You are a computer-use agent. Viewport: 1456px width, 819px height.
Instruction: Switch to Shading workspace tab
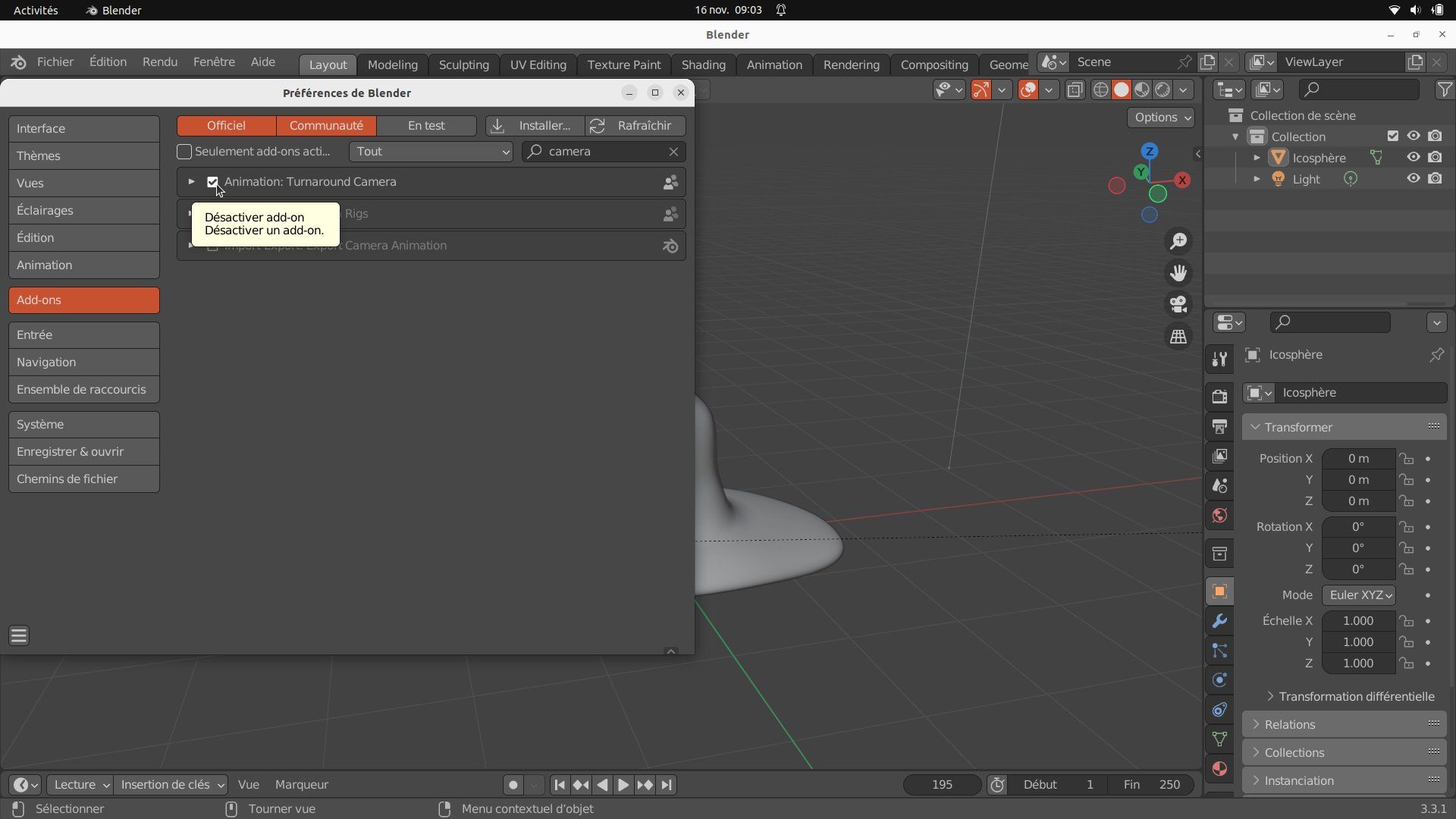pos(703,64)
